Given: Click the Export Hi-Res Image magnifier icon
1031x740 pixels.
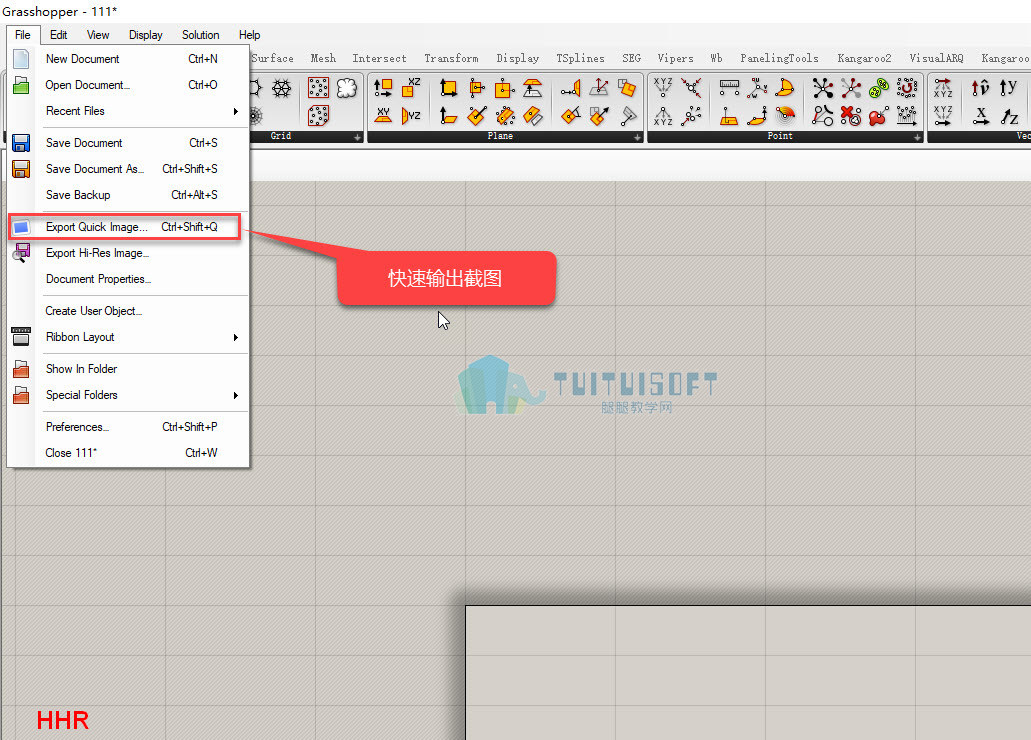Looking at the screenshot, I should tap(21, 253).
